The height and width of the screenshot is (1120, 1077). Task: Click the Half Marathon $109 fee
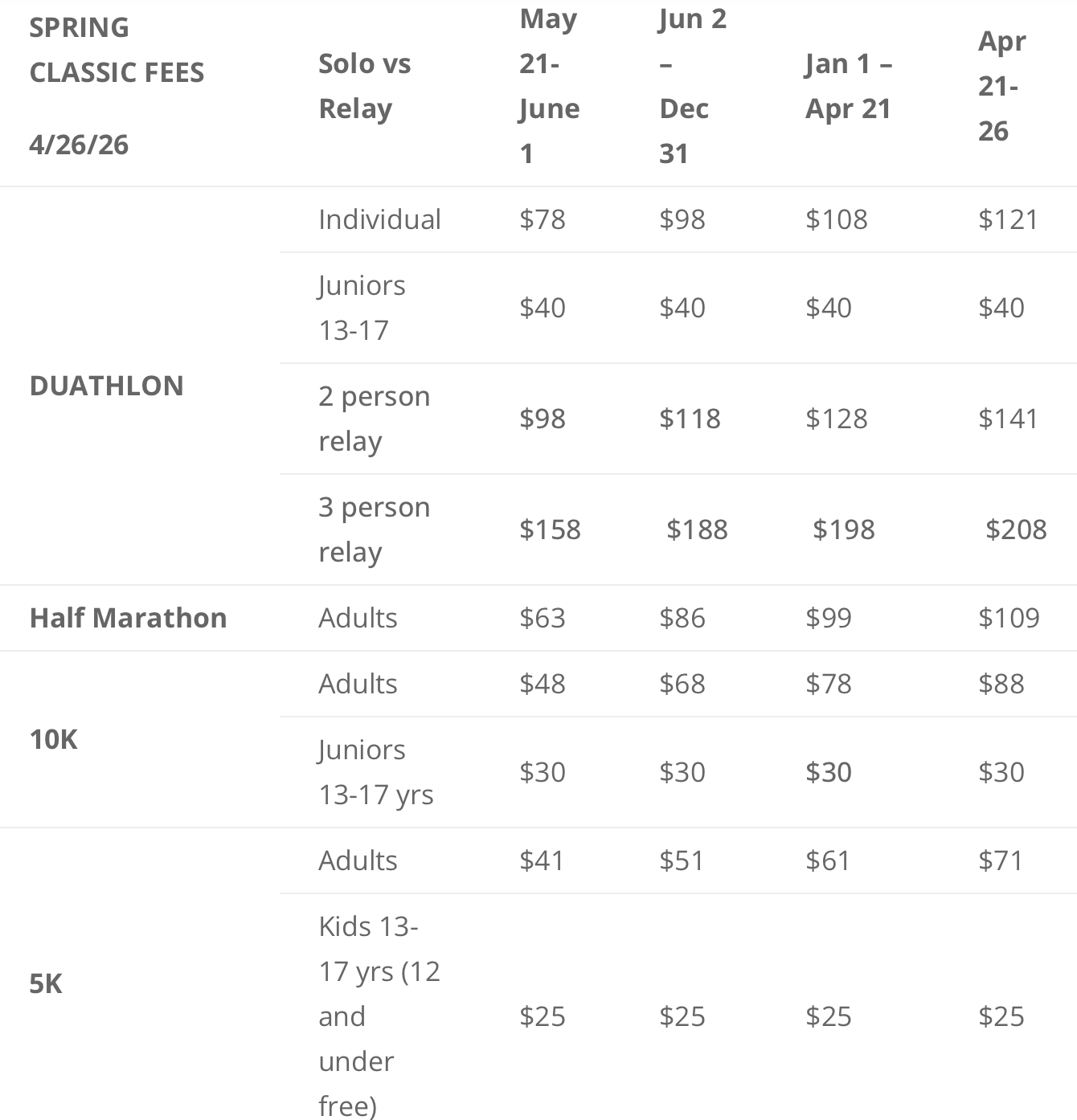click(1009, 618)
